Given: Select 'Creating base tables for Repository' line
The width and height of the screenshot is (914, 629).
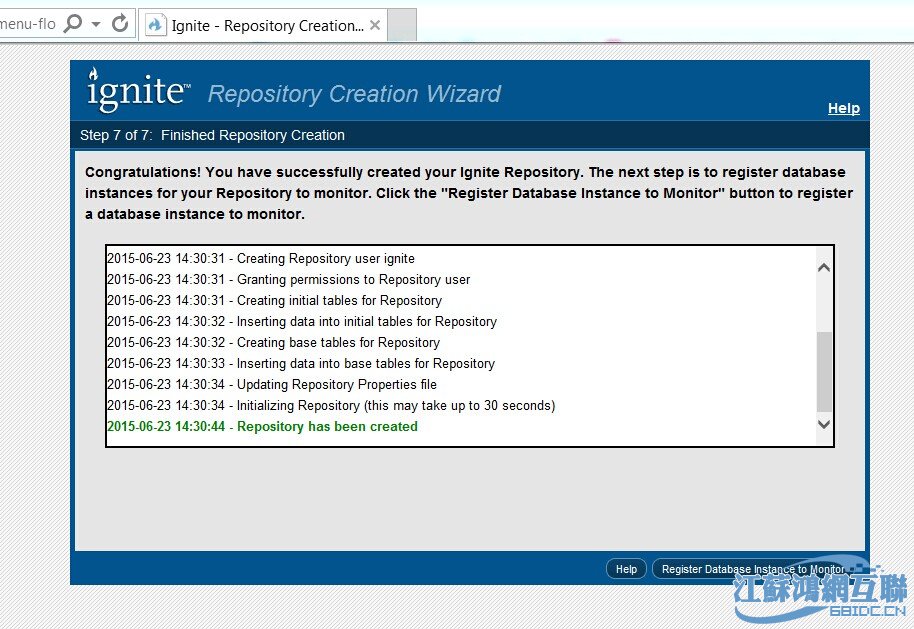Looking at the screenshot, I should coord(273,342).
